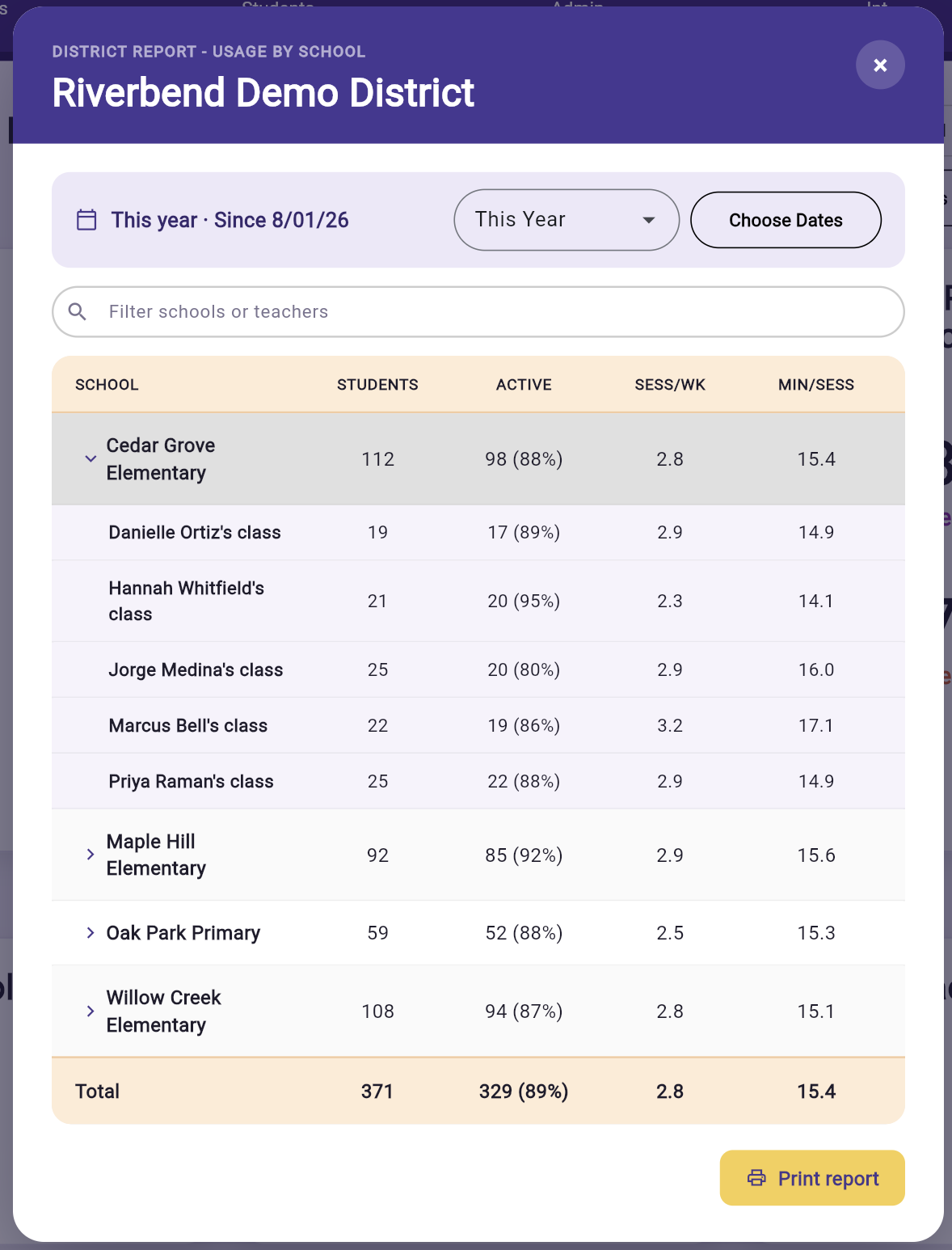Sort by the MIN/SESS column header
952x1250 pixels.
coord(816,385)
